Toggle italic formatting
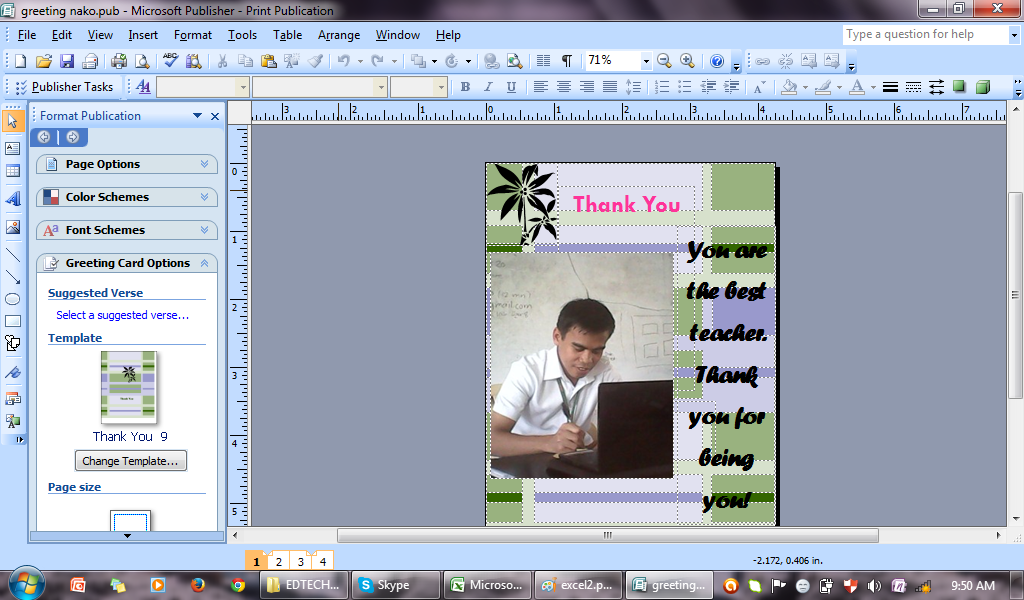 tap(488, 87)
